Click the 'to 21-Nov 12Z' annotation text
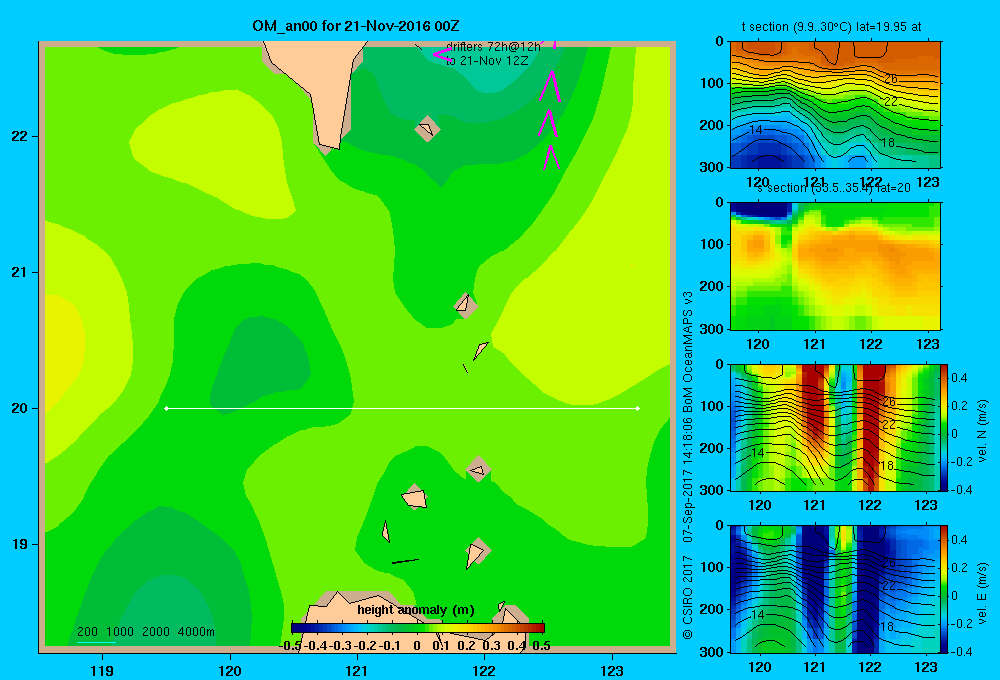This screenshot has width=1000, height=680. pyautogui.click(x=487, y=61)
